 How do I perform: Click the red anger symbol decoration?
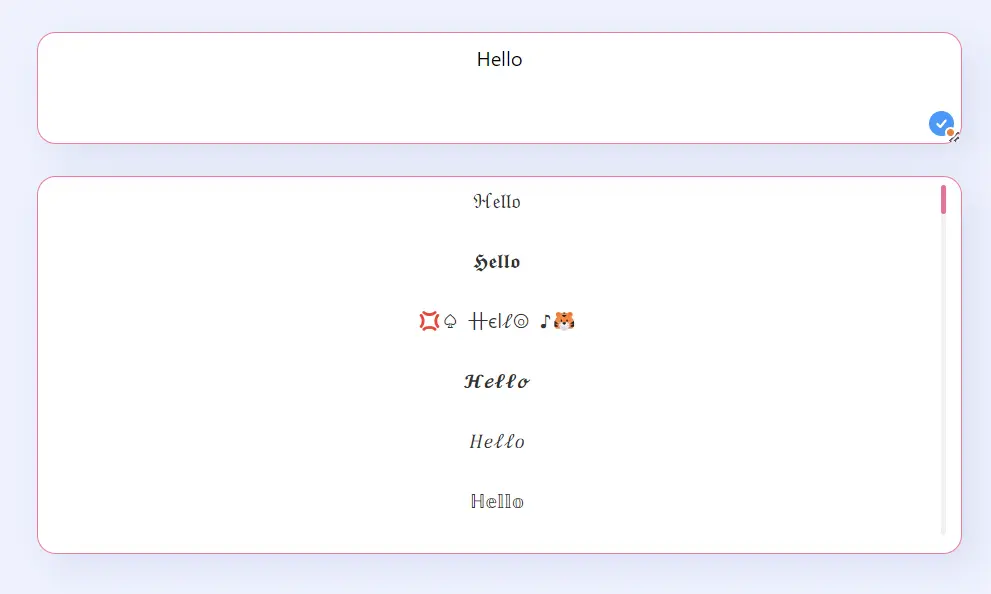[427, 320]
